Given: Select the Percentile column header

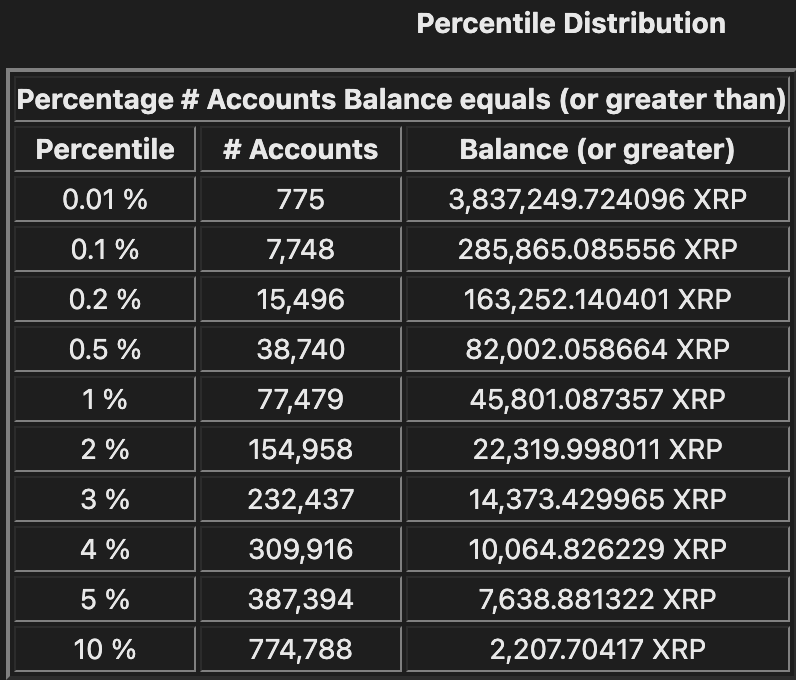Looking at the screenshot, I should (x=105, y=150).
